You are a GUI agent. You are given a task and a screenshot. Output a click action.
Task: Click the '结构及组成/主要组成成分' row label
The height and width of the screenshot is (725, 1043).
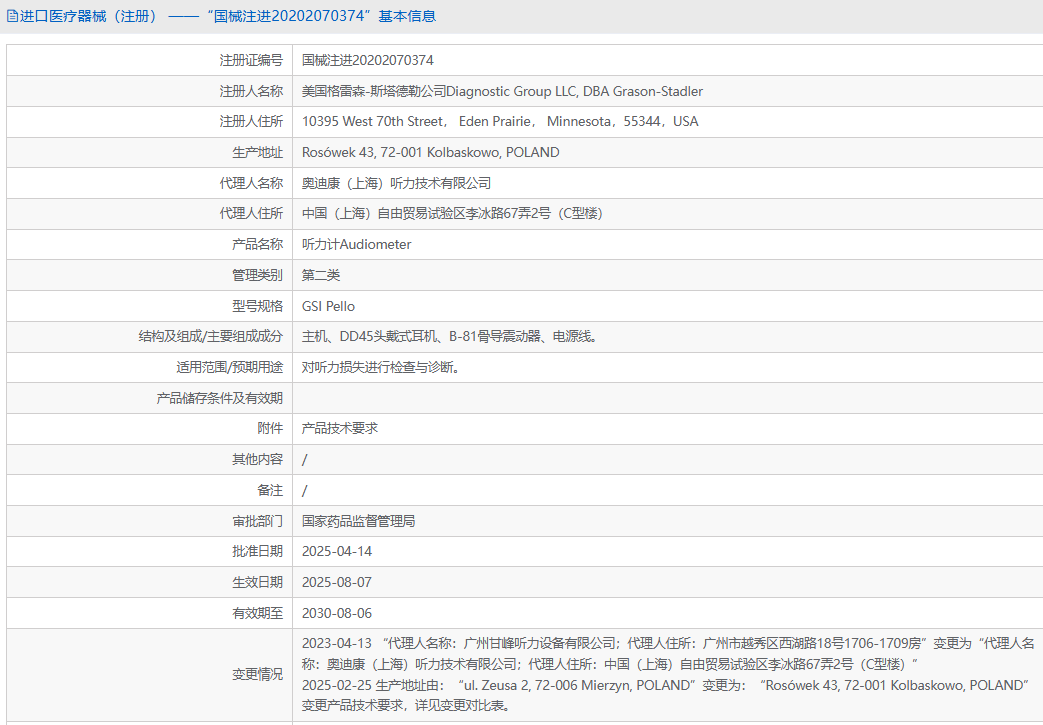click(x=211, y=337)
